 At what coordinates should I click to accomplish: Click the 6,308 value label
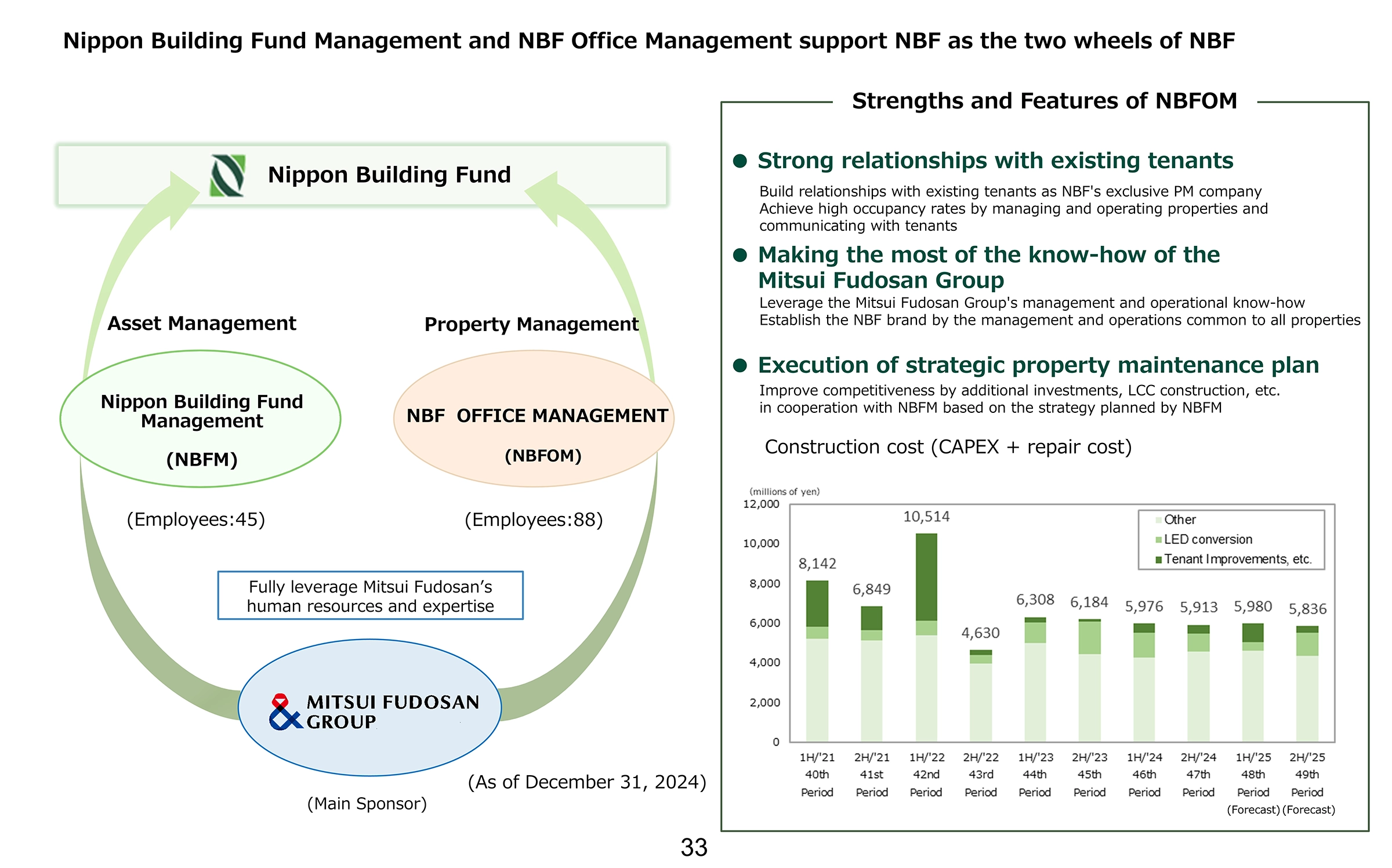point(1035,600)
